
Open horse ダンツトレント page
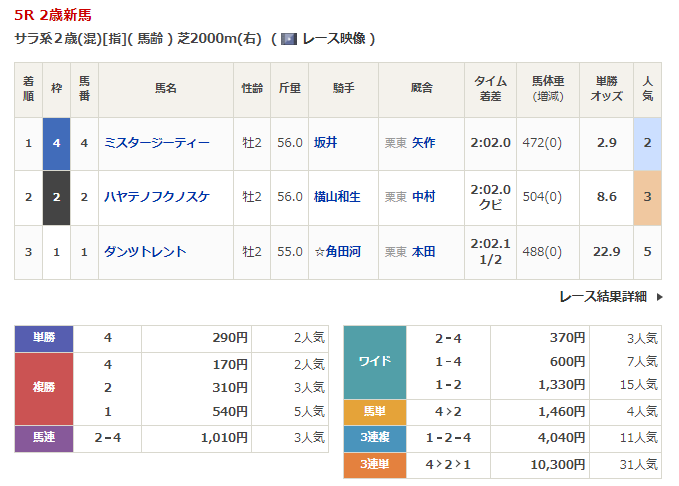click(145, 251)
